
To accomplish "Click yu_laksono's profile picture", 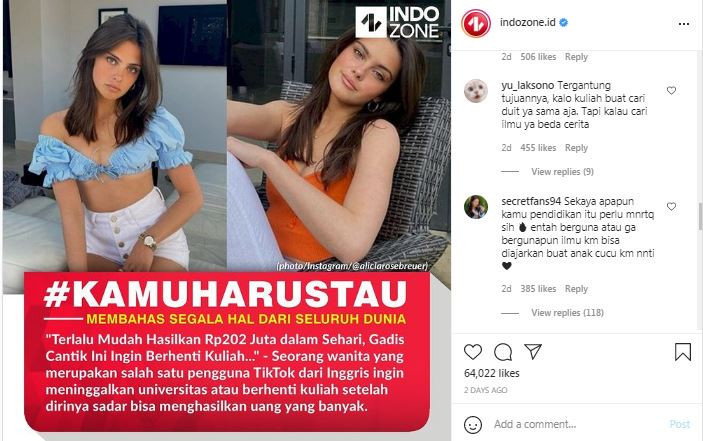I will pos(476,91).
